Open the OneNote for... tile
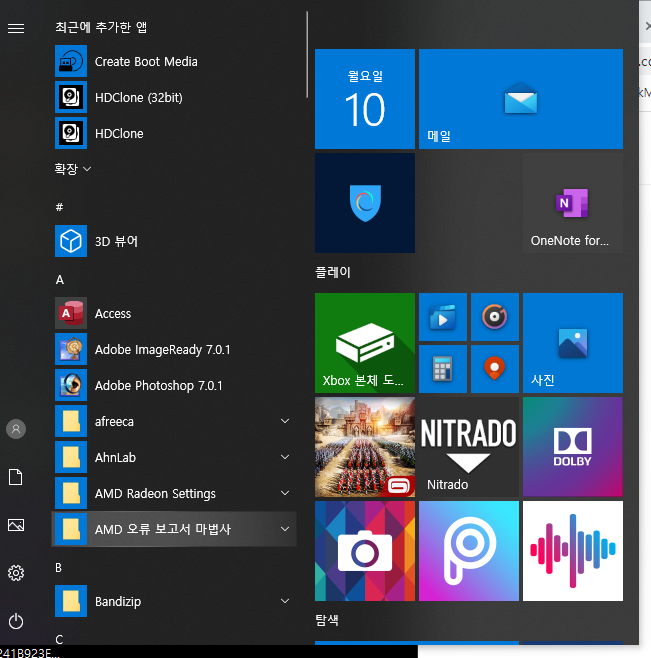Image resolution: width=651 pixels, height=658 pixels. pos(573,203)
